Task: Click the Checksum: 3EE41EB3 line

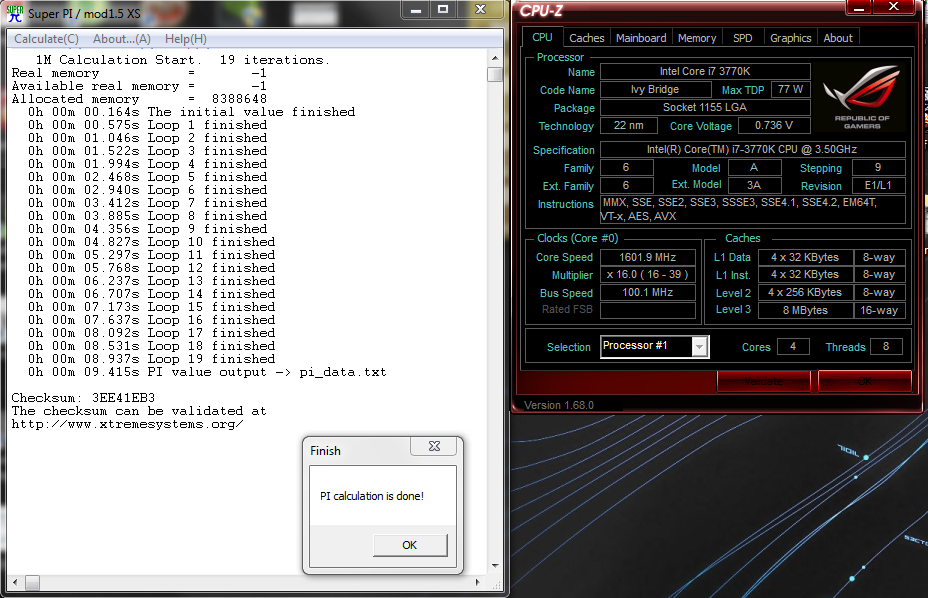Action: click(x=83, y=398)
